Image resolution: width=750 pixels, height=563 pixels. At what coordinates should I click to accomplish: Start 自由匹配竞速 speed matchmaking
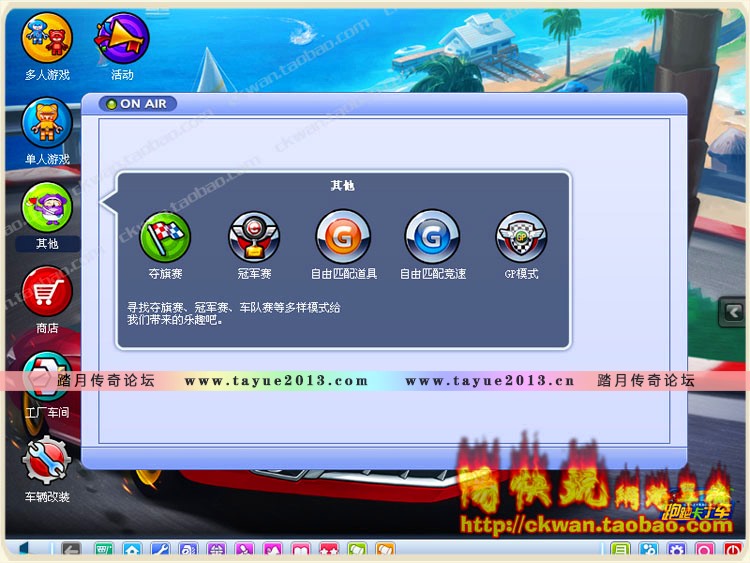coord(432,237)
